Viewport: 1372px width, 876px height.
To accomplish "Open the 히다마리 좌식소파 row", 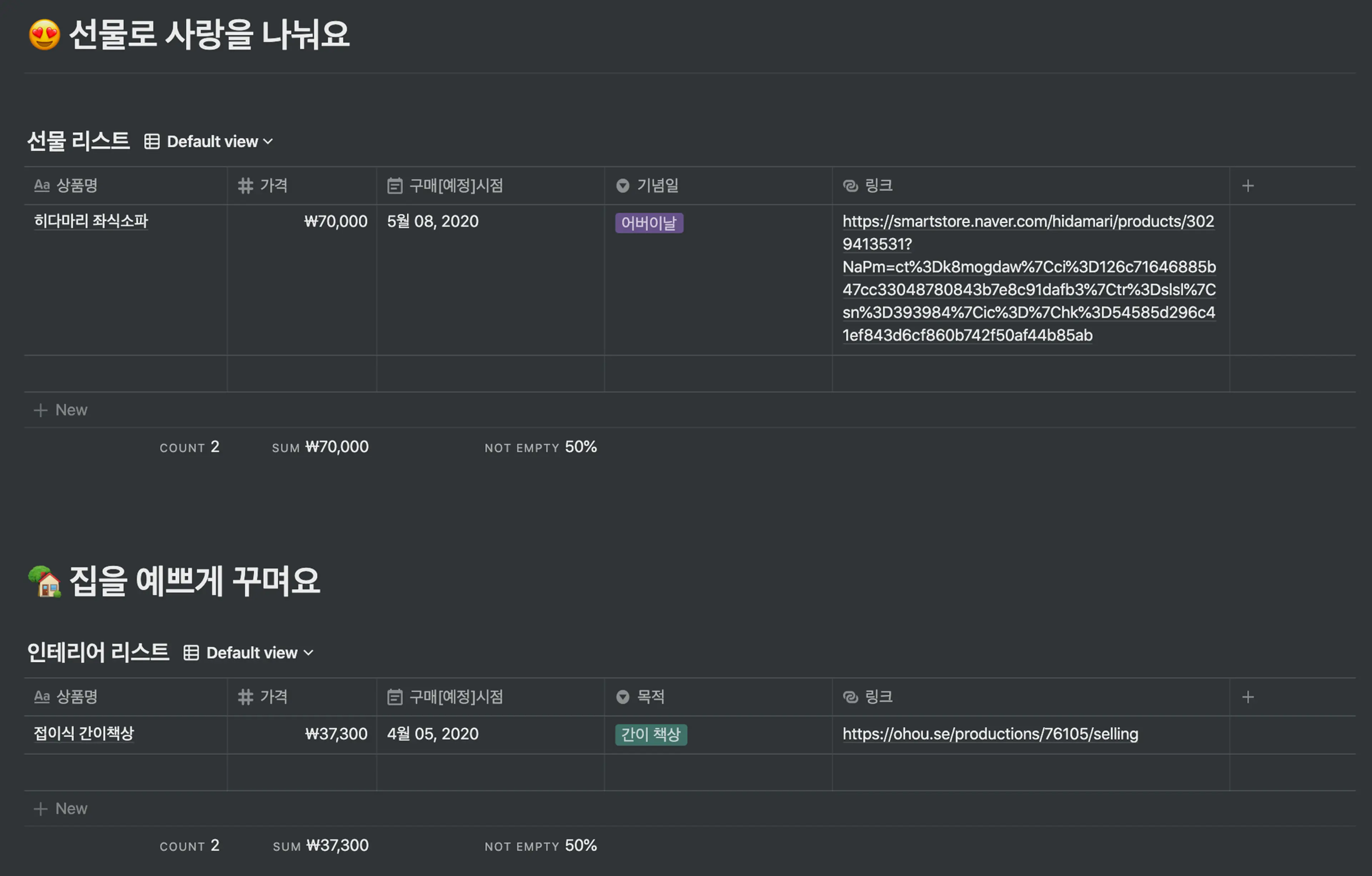I will click(91, 221).
